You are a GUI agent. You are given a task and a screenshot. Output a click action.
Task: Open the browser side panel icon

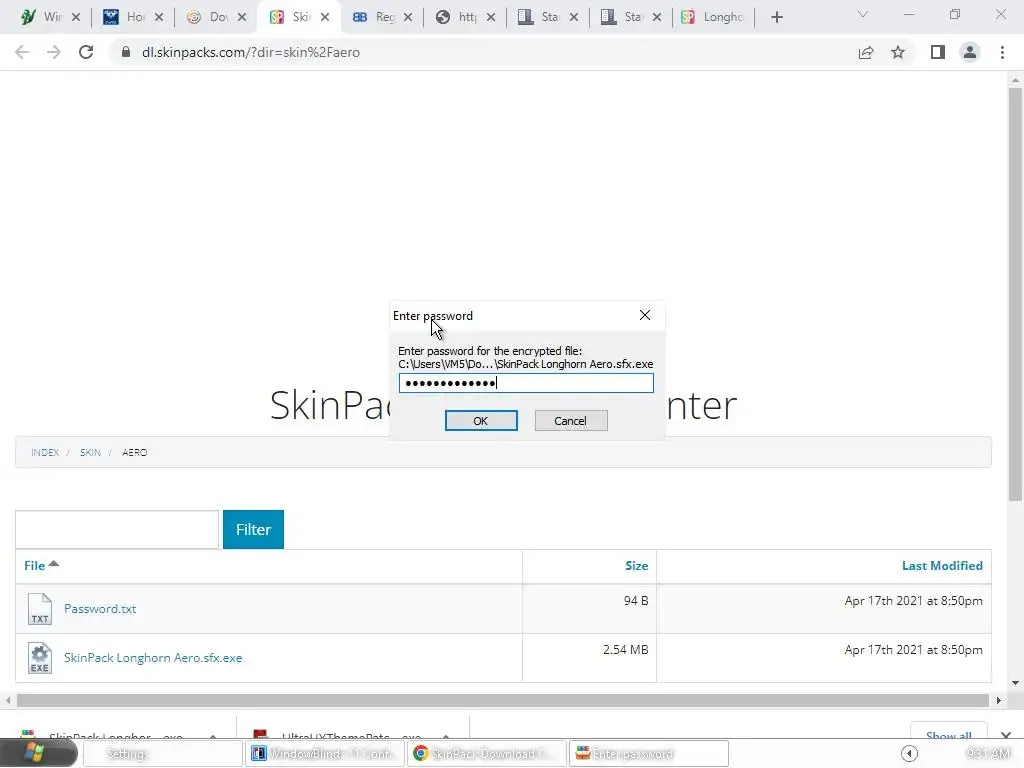tap(938, 52)
